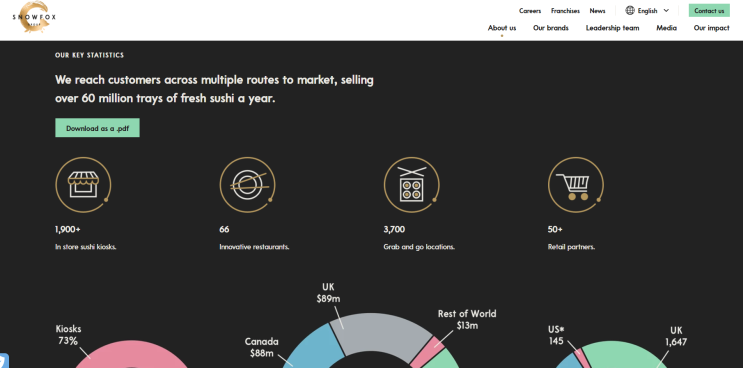Expand the English language dropdown chevron
Screen dimensions: 743x368
[x=666, y=10]
